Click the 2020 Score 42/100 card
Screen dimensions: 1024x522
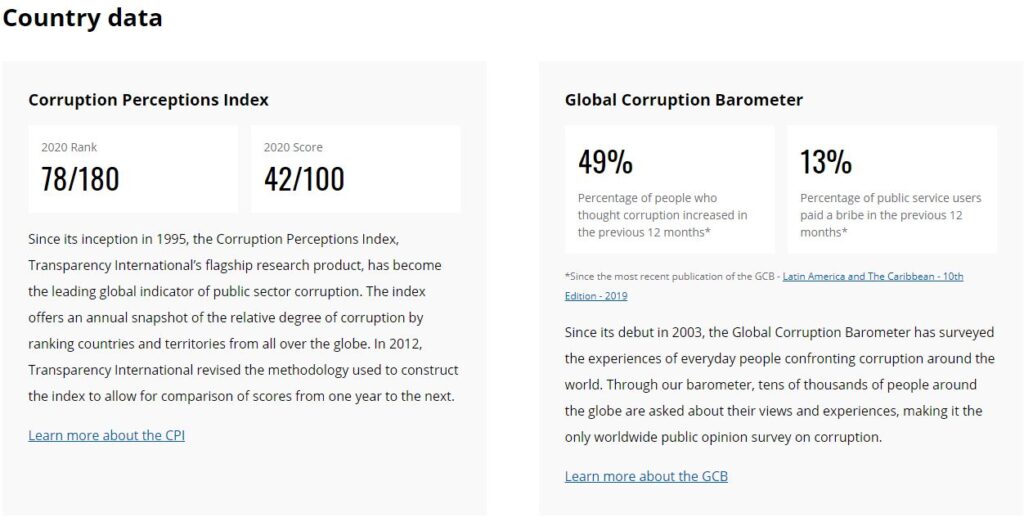tap(356, 169)
